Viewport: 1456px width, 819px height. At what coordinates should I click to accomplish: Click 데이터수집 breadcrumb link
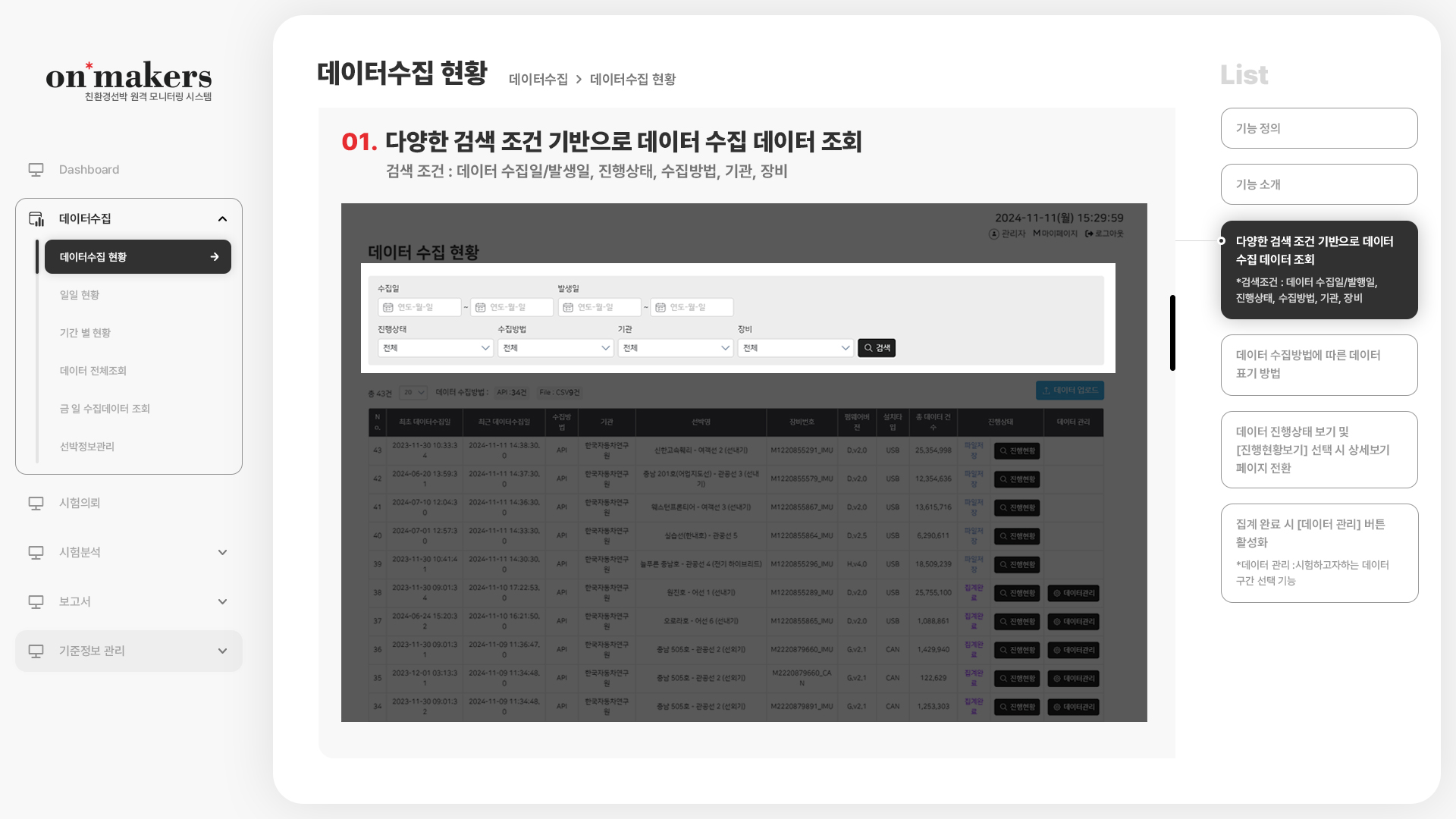pyautogui.click(x=538, y=80)
